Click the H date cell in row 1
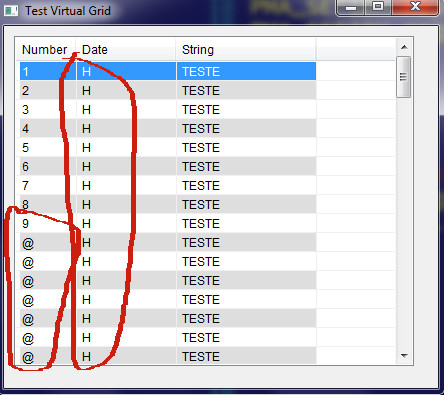 click(126, 71)
